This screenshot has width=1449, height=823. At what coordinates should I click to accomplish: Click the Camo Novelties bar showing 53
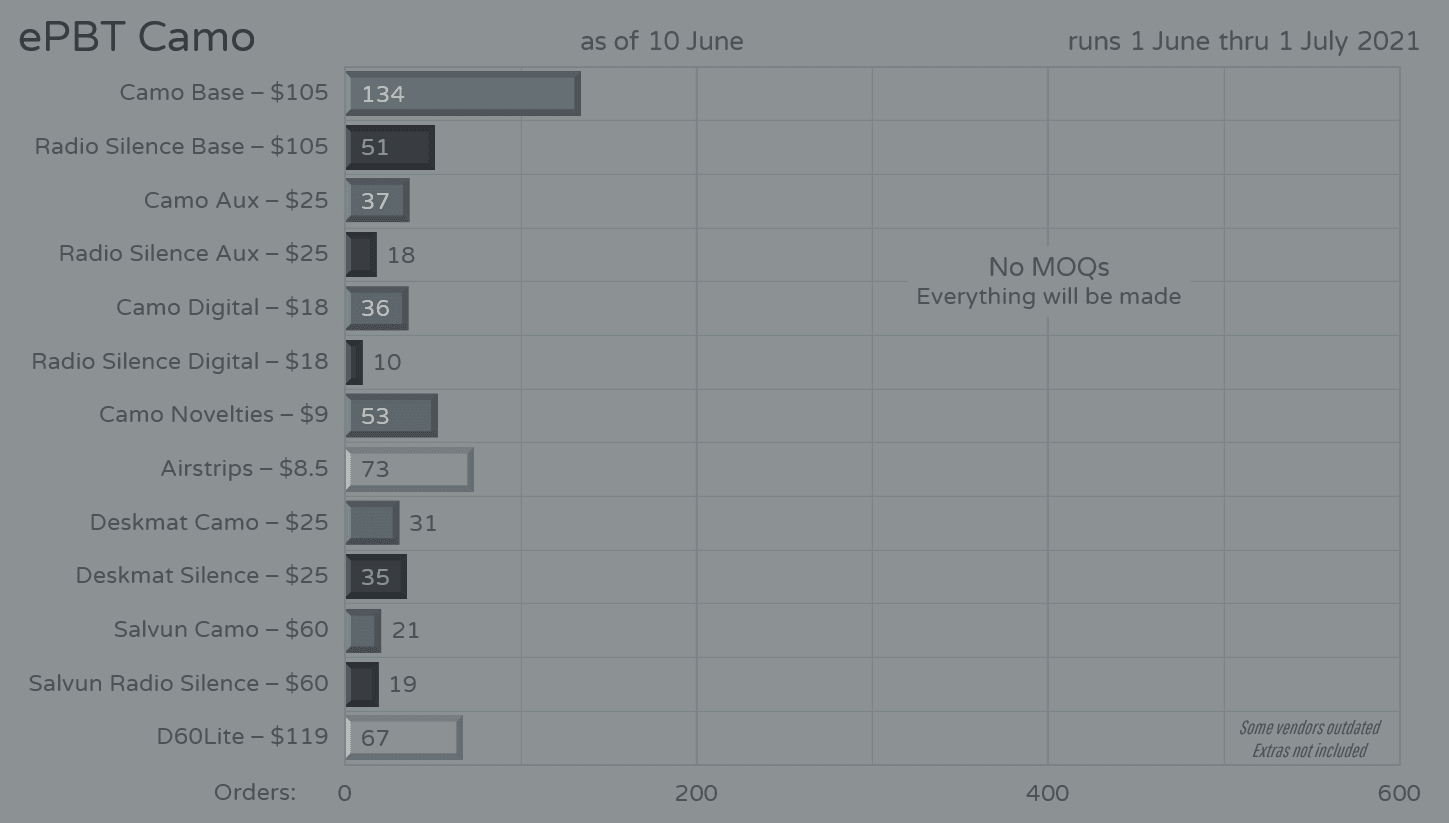(x=391, y=416)
